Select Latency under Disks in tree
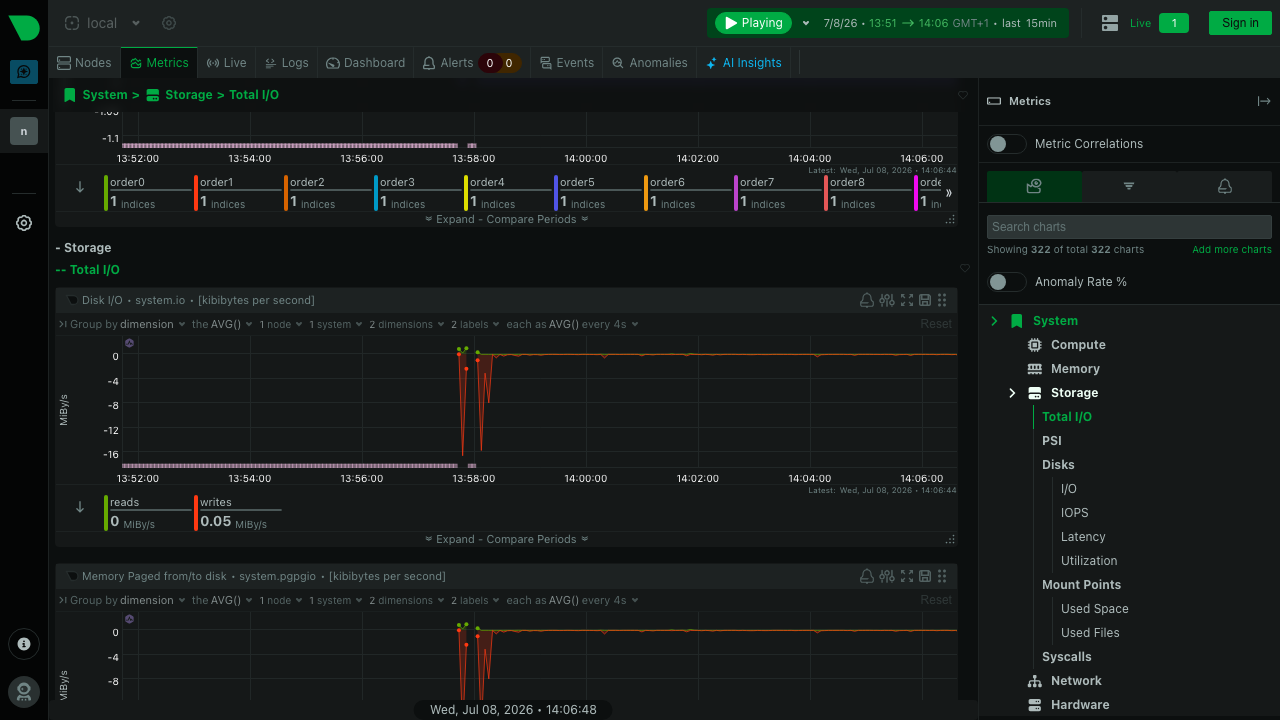1280x720 pixels. [x=1083, y=537]
